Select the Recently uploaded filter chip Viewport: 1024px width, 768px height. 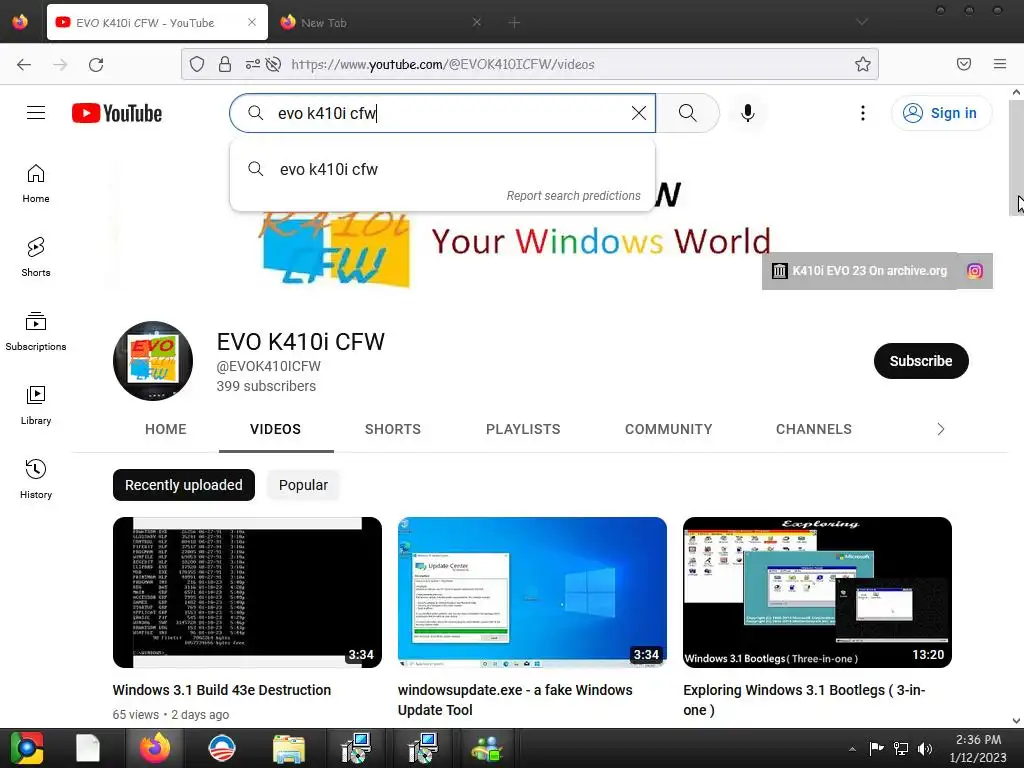tap(184, 485)
